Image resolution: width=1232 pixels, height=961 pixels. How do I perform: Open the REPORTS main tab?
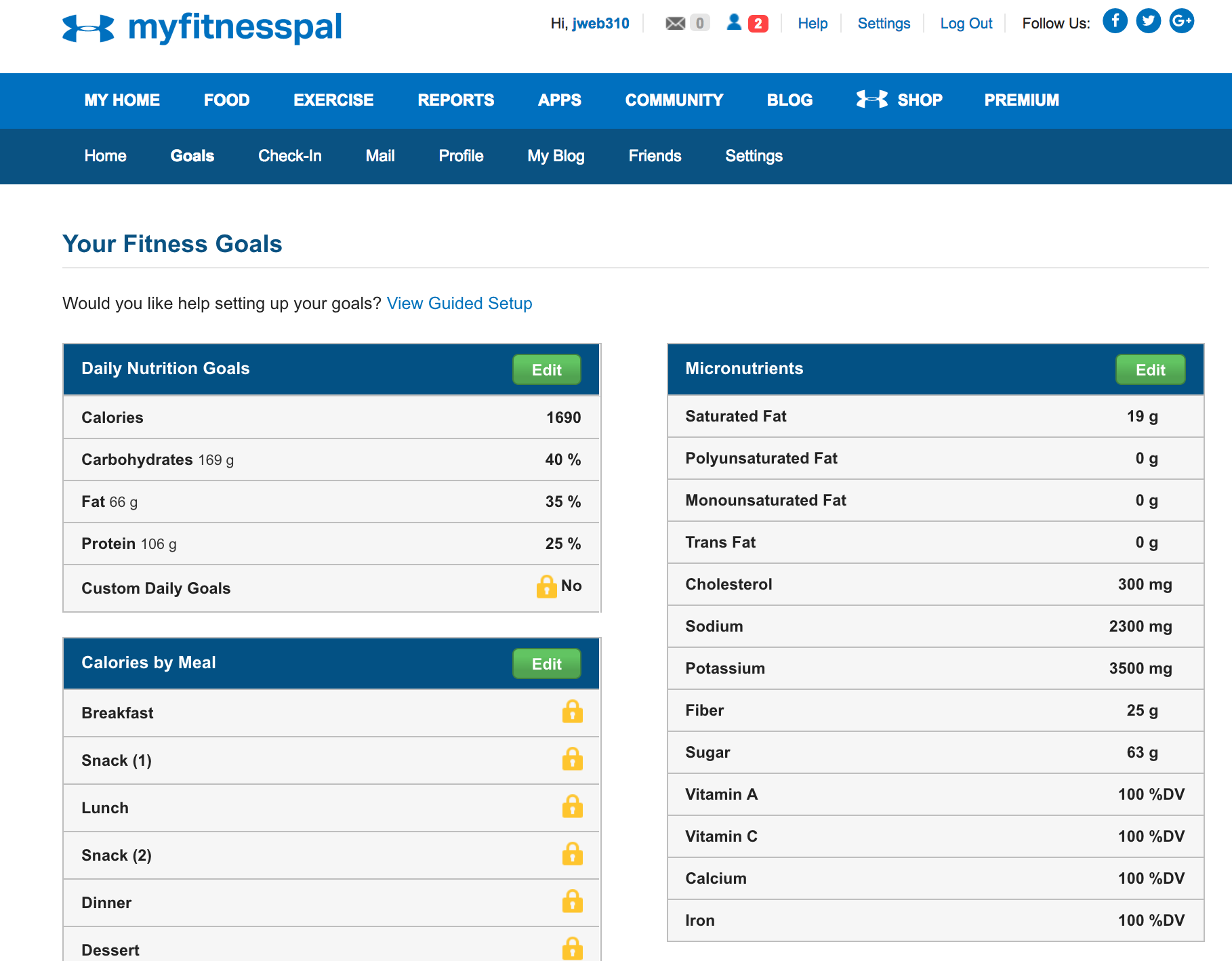[x=456, y=100]
